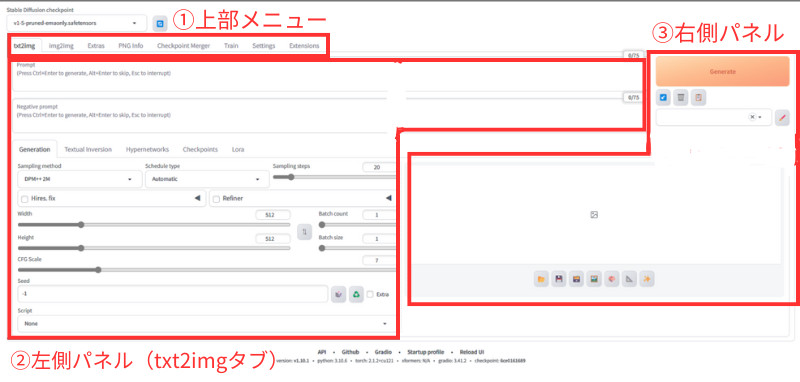Click the Generate button
The height and width of the screenshot is (382, 800).
point(722,71)
